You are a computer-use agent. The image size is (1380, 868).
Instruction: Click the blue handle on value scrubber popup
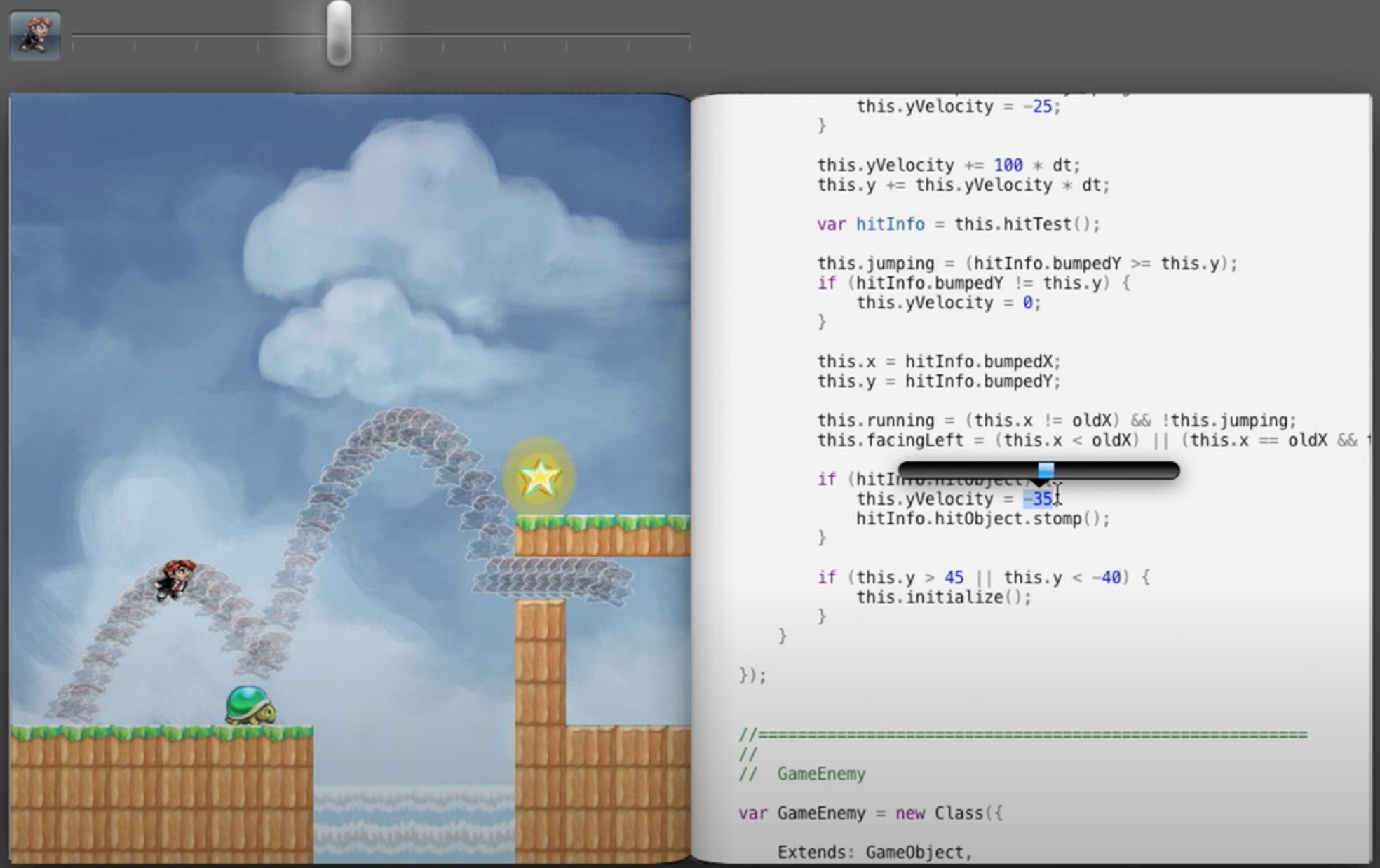(1046, 470)
